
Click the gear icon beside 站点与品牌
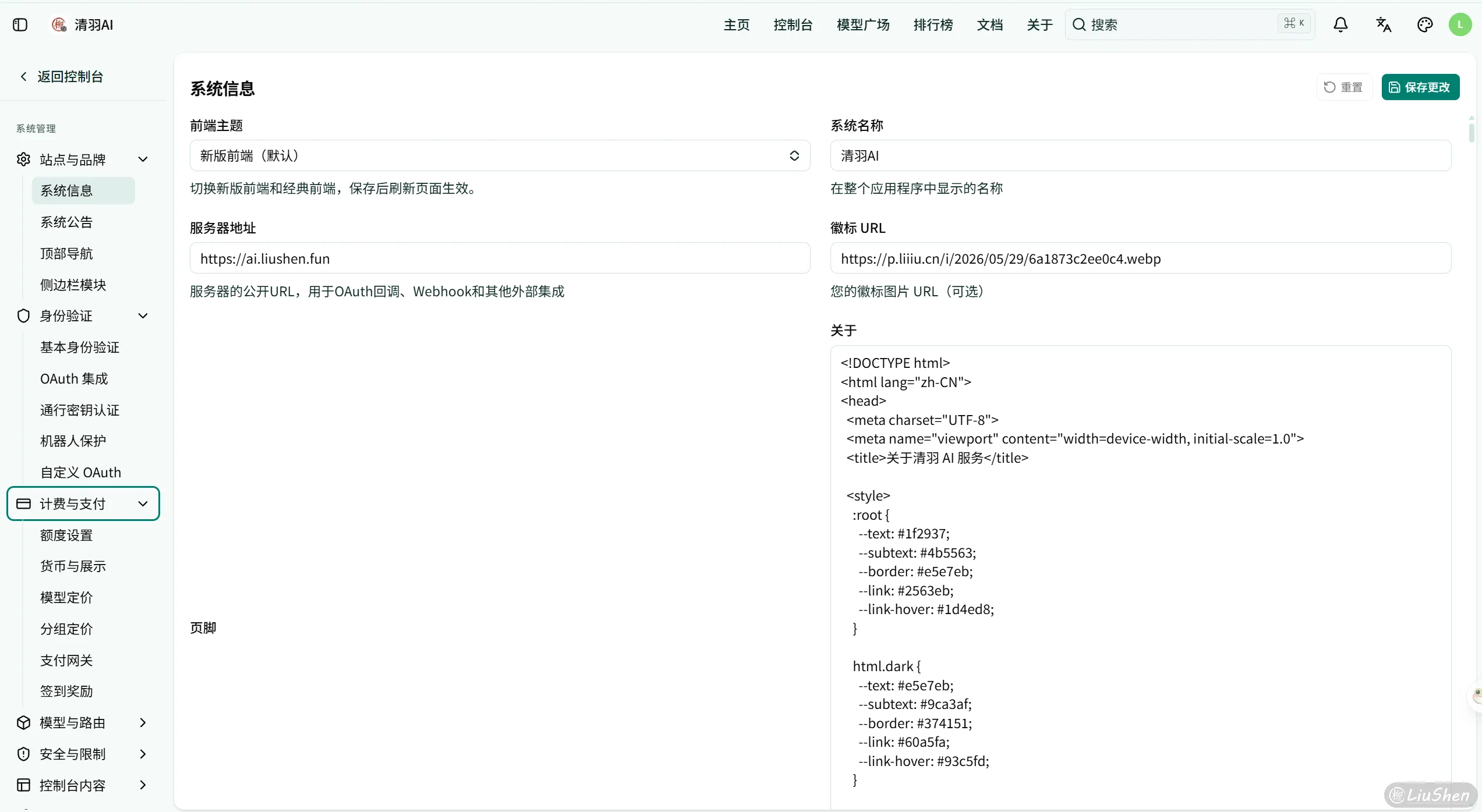point(23,159)
